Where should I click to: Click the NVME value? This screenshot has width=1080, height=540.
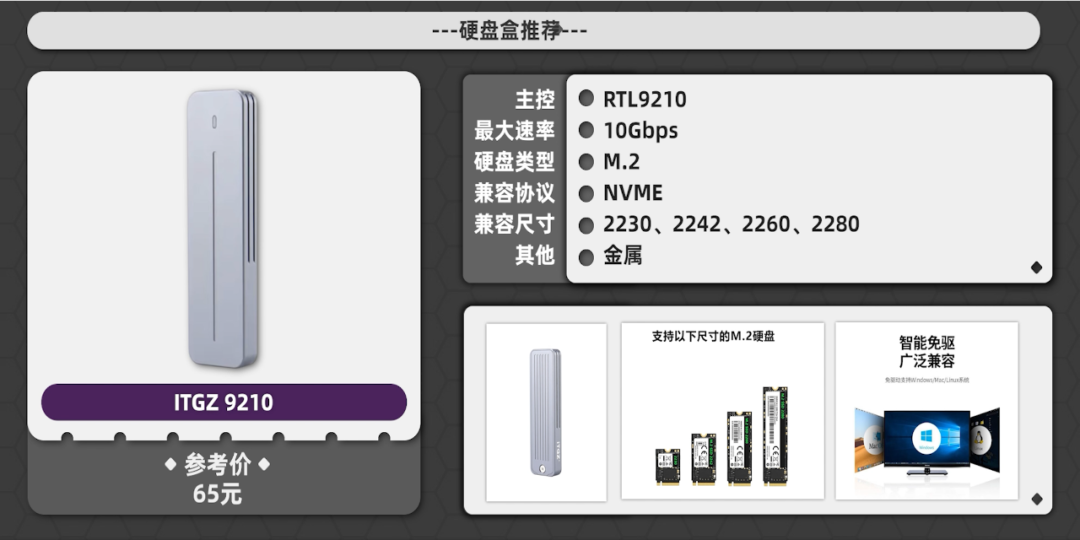(x=633, y=193)
